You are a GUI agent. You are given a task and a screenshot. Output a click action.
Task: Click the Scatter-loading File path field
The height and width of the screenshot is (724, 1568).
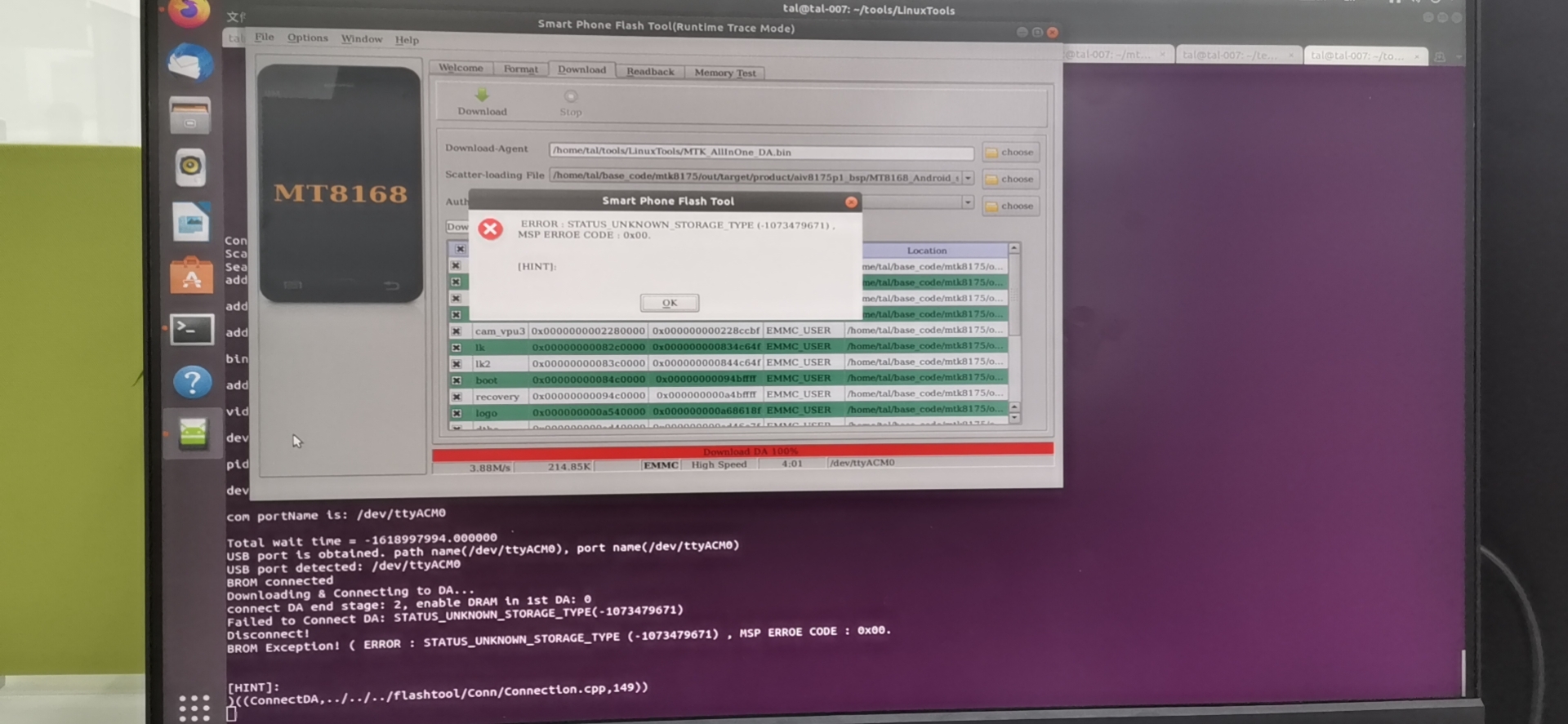(x=755, y=177)
